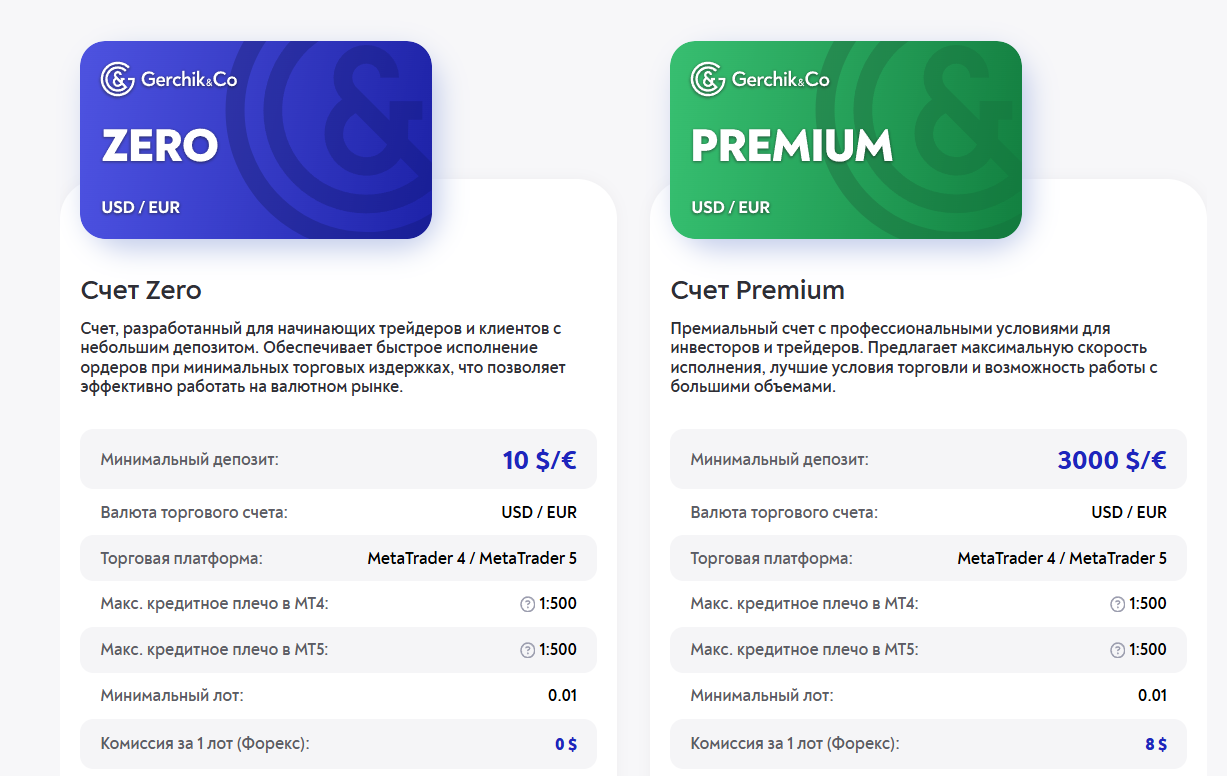Click the Zero commission value 0 $
The image size is (1227, 776).
click(x=566, y=744)
